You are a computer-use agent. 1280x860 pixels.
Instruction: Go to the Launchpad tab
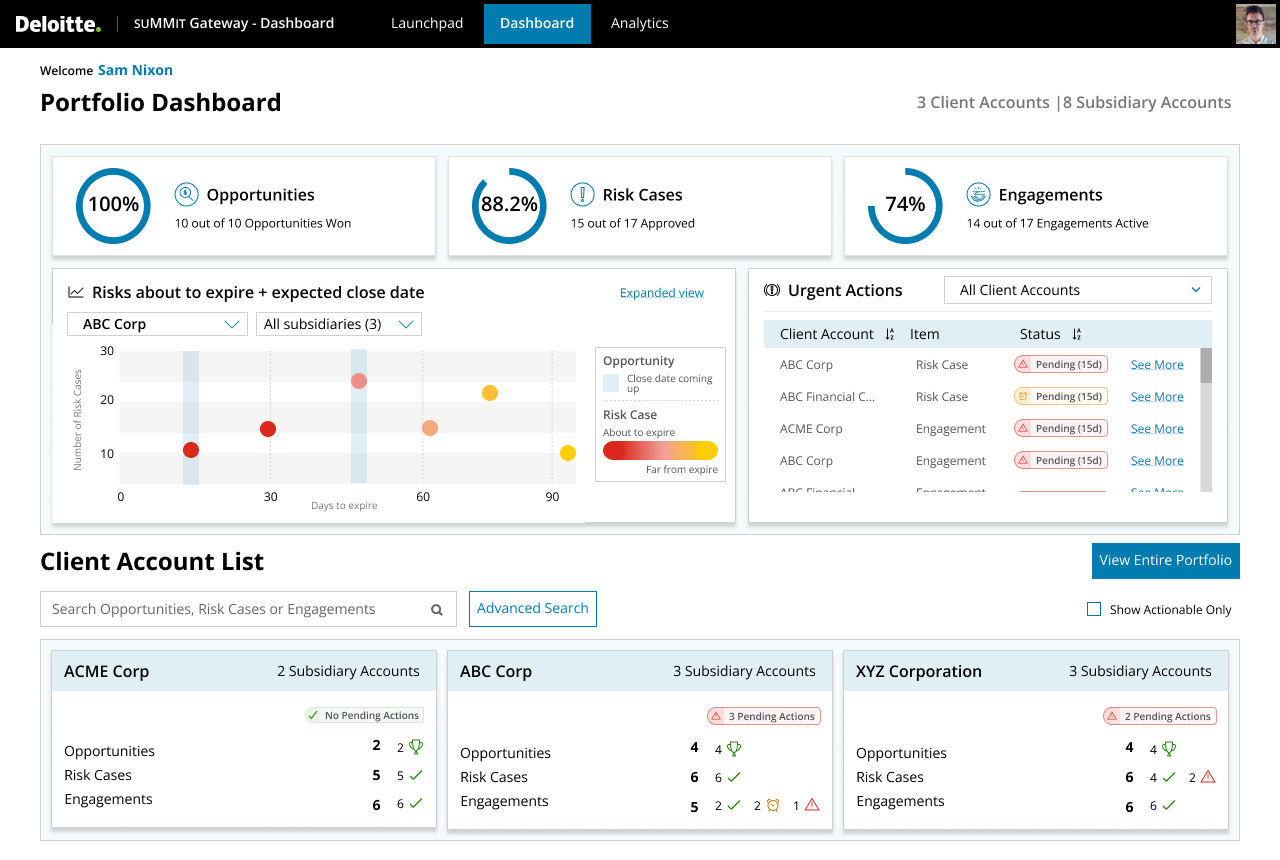pos(427,23)
